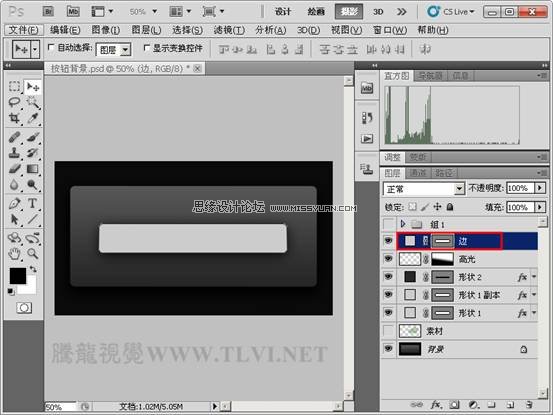Image resolution: width=553 pixels, height=415 pixels.
Task: Select the Crop tool
Action: (14, 118)
